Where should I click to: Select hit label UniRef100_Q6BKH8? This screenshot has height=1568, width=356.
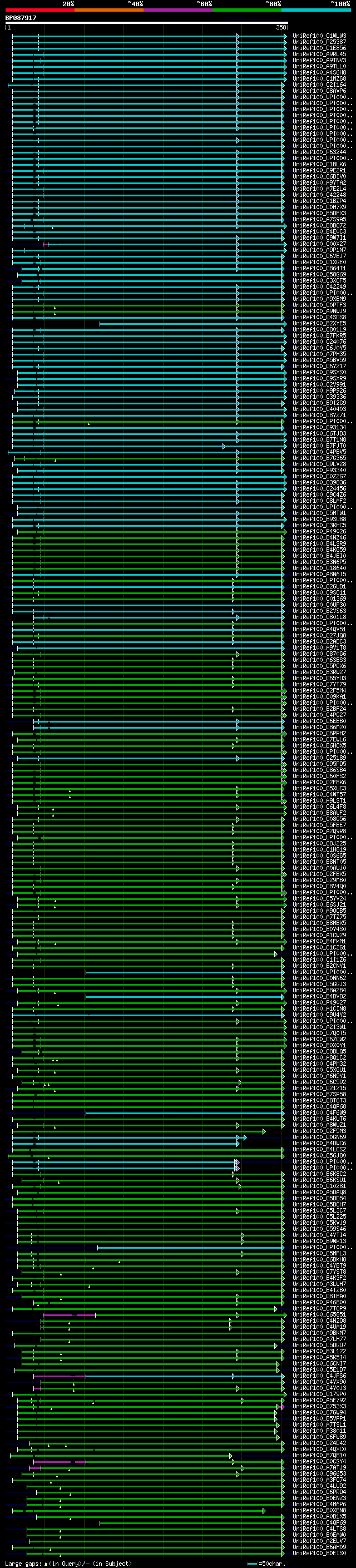pyautogui.click(x=319, y=1259)
